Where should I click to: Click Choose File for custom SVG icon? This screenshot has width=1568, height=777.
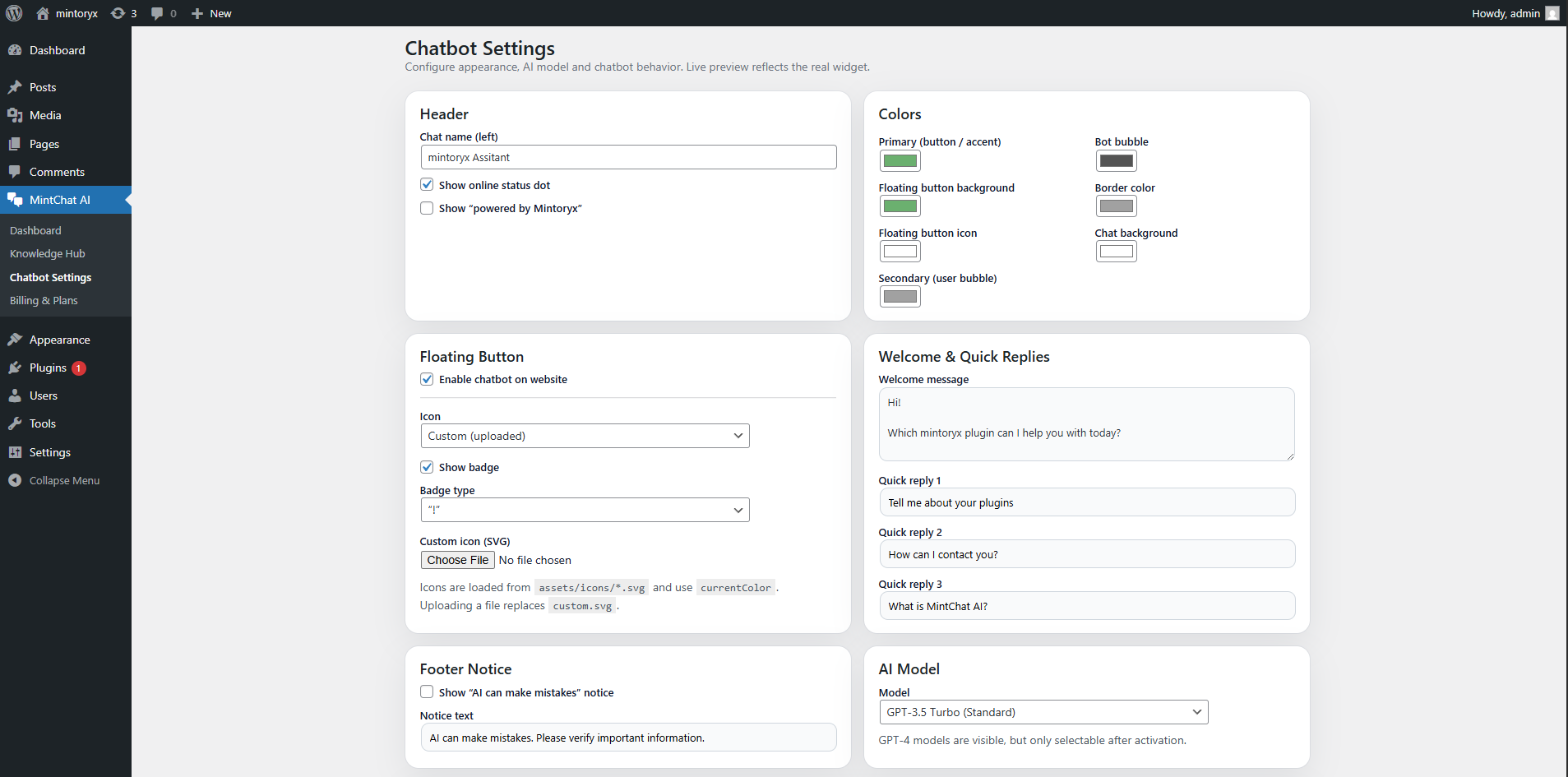457,560
